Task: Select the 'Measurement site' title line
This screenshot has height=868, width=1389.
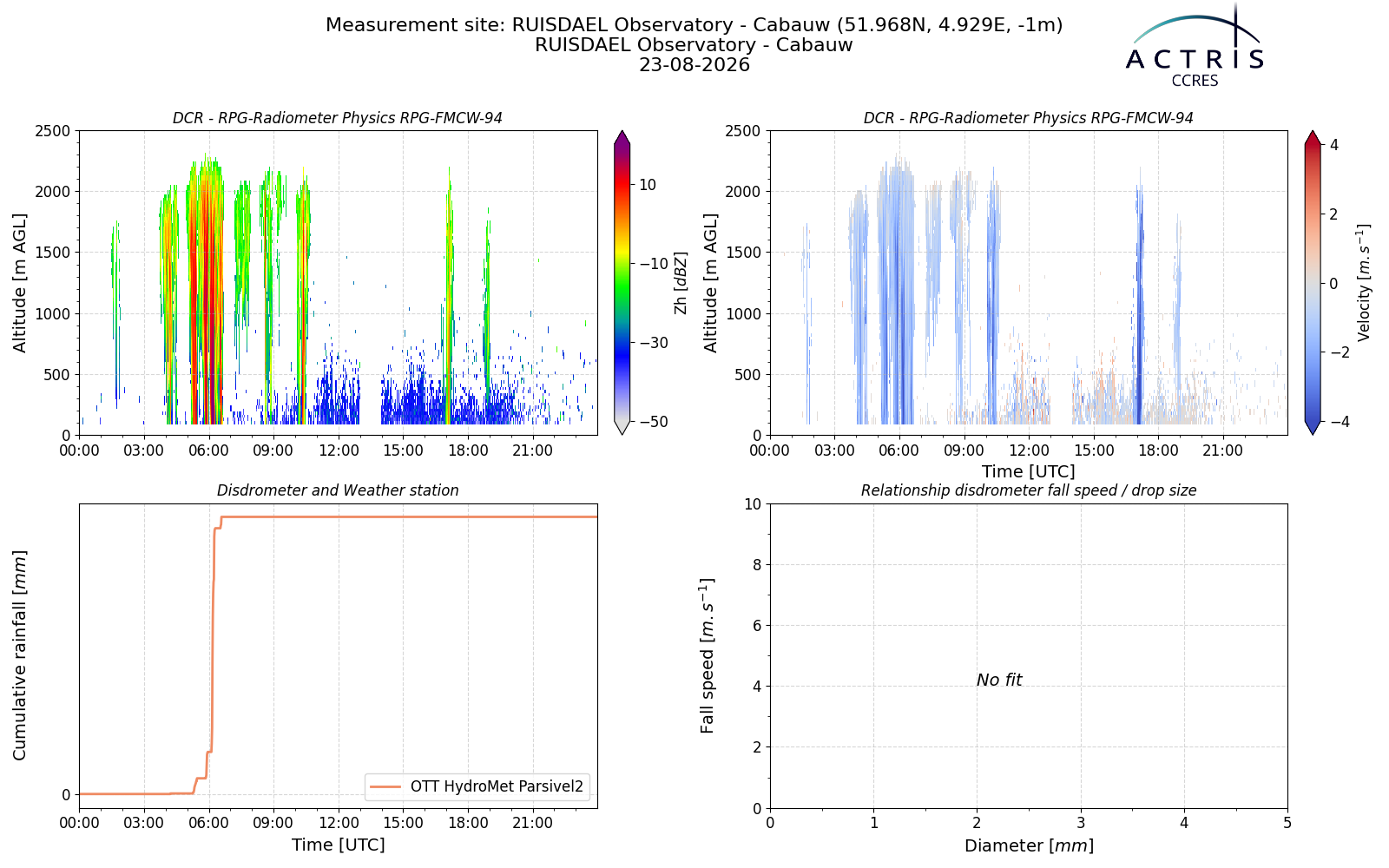Action: 694,25
